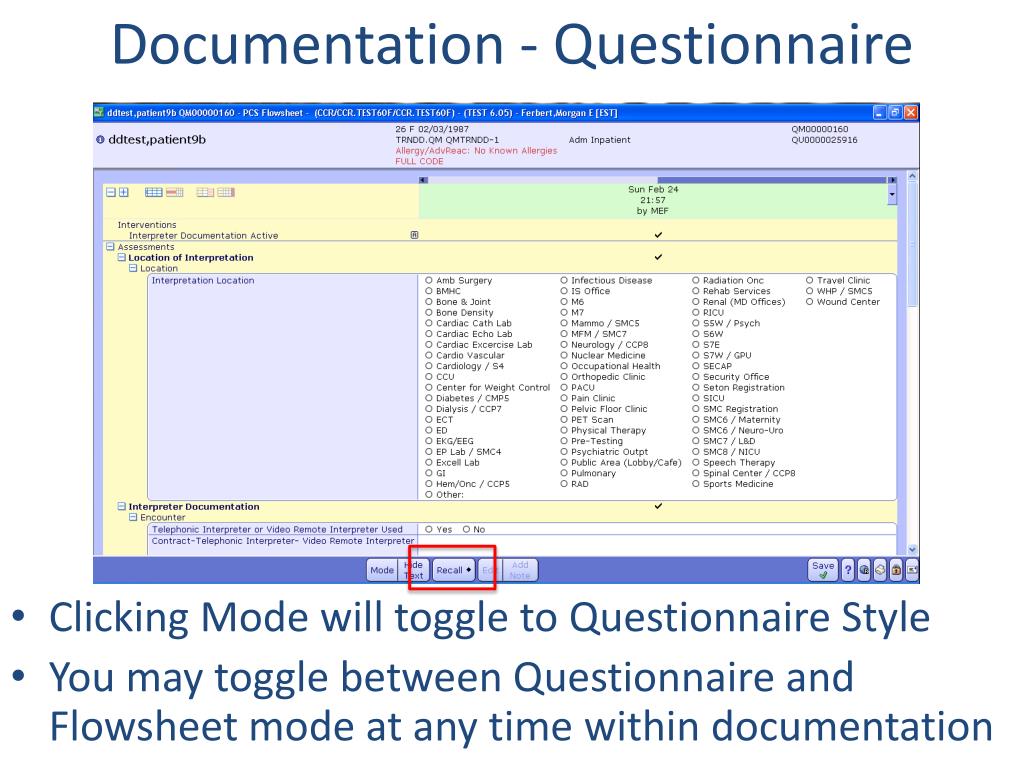Select the faded table layout icon with pink column
Screen dimensions: 1024x768
(x=205, y=192)
